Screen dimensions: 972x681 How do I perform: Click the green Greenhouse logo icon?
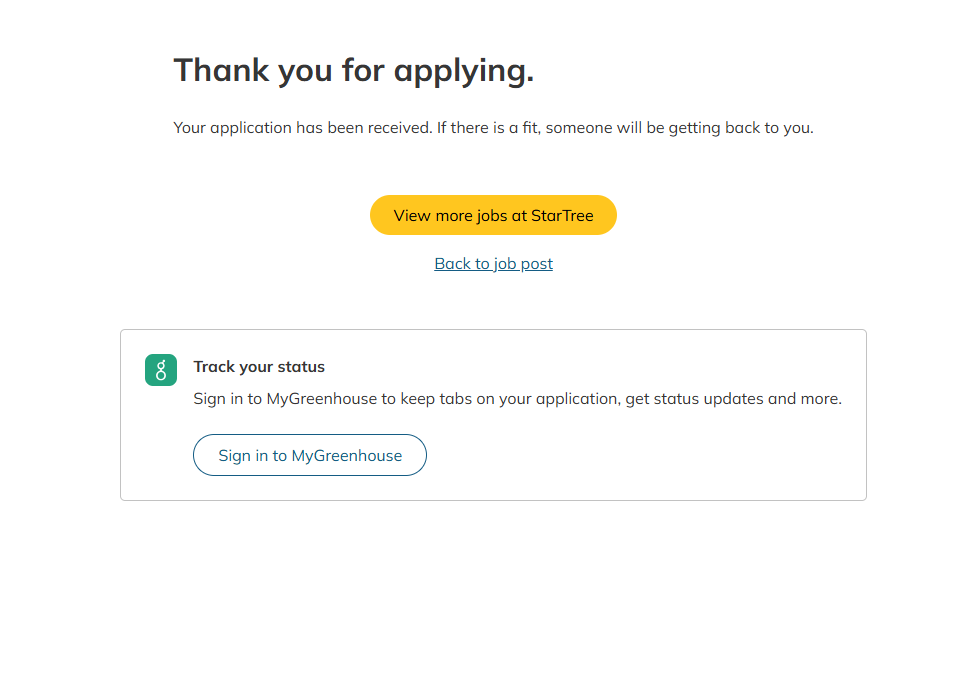tap(160, 370)
